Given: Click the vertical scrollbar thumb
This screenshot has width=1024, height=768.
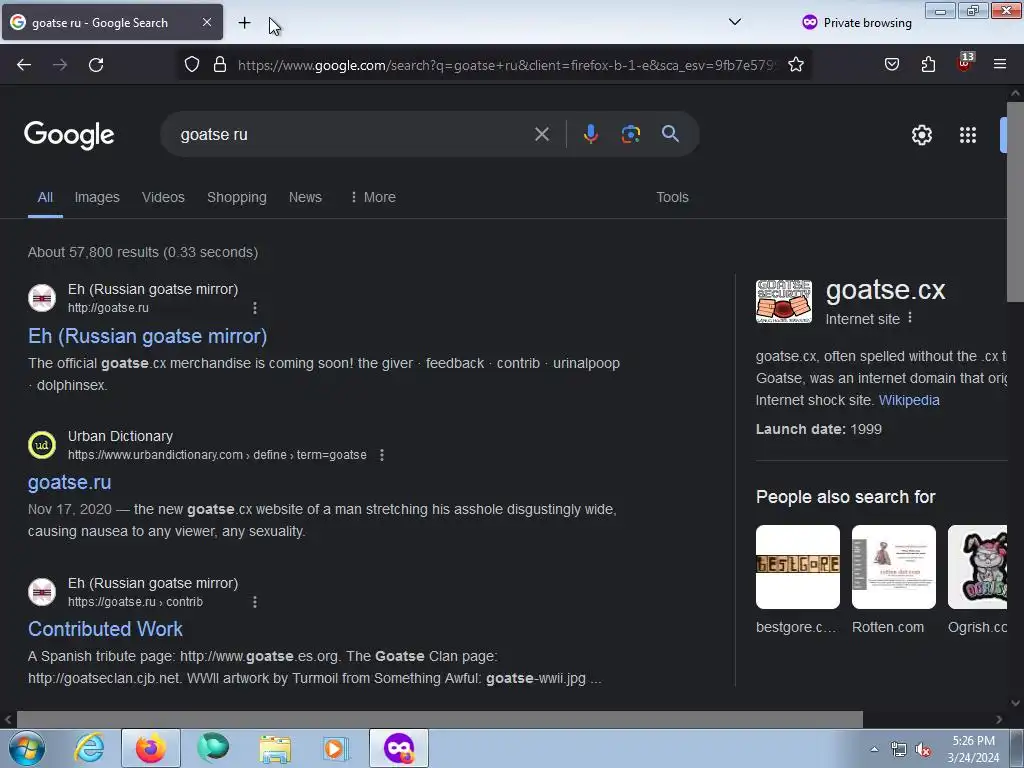Looking at the screenshot, I should coord(1016,202).
